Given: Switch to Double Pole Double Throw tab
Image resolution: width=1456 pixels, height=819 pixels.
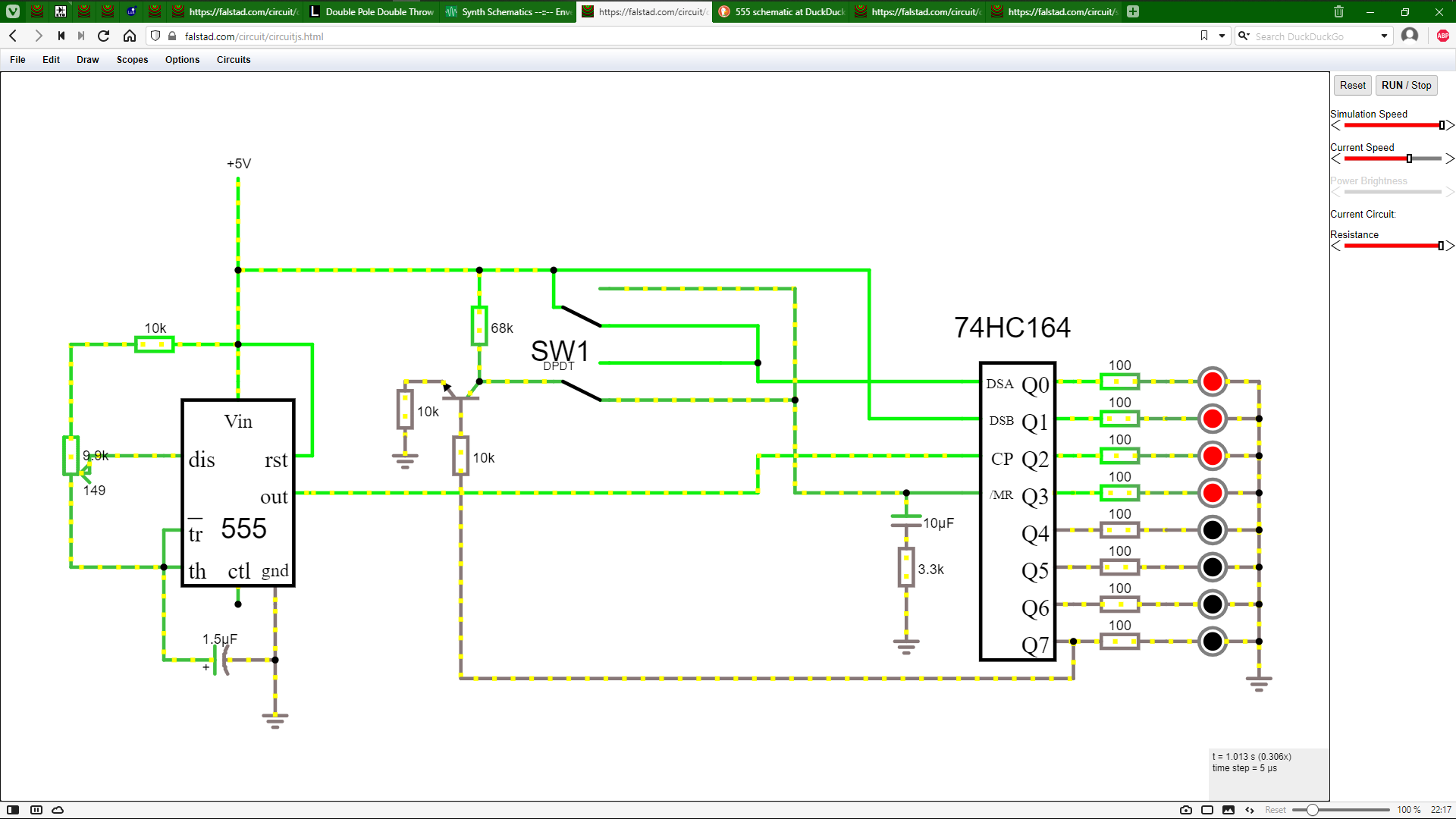Looking at the screenshot, I should [x=372, y=11].
